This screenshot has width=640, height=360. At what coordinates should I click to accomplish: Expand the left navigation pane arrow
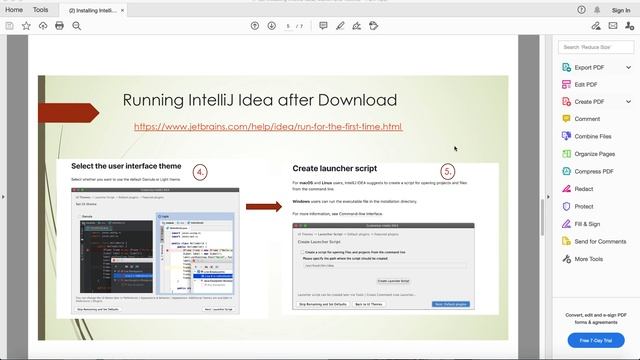pos(3,197)
